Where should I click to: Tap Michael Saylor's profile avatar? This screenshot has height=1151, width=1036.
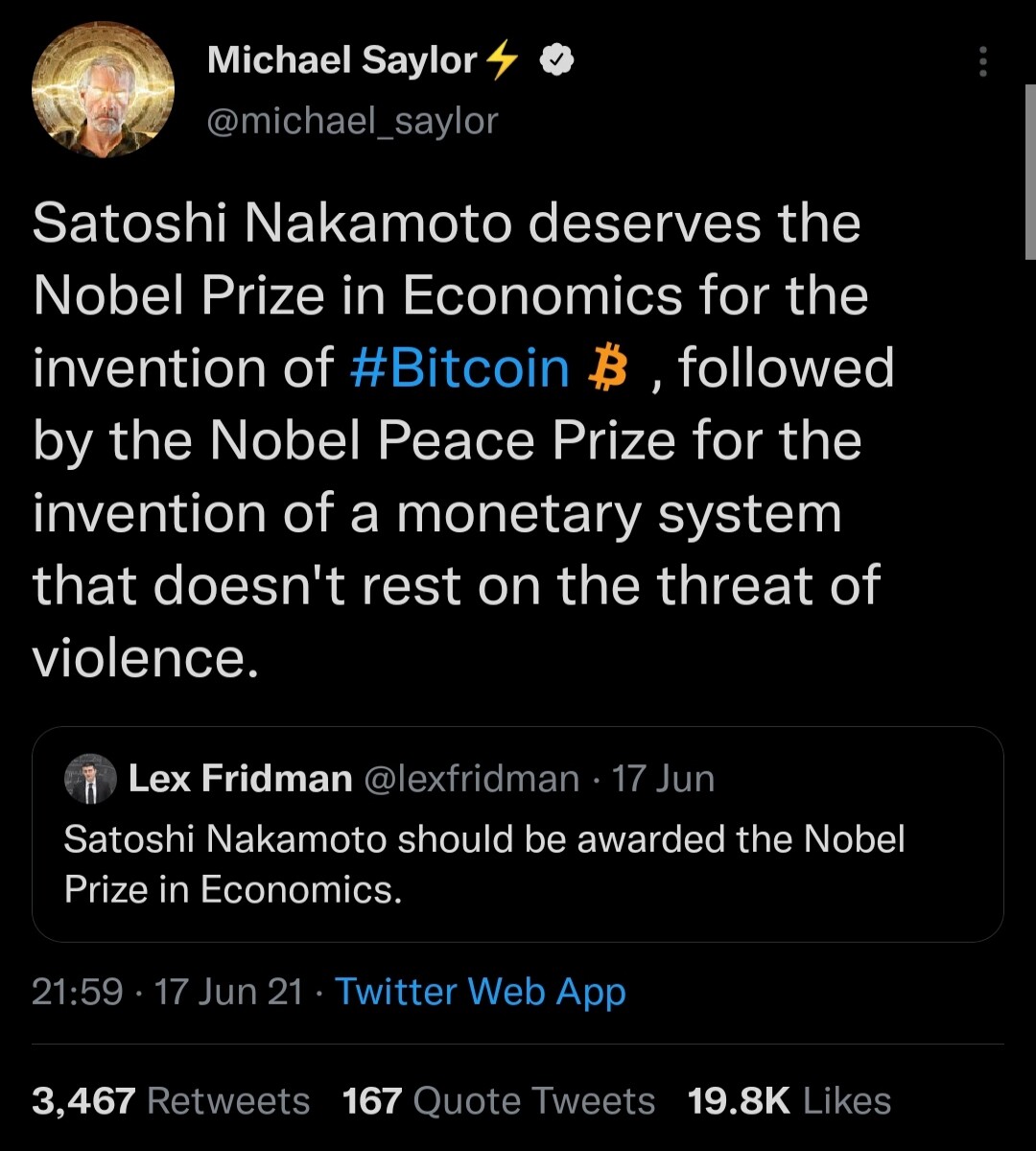pyautogui.click(x=103, y=90)
